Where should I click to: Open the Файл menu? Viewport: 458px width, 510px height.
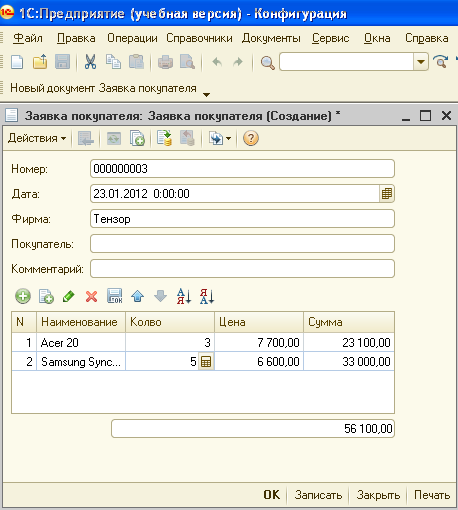click(28, 38)
